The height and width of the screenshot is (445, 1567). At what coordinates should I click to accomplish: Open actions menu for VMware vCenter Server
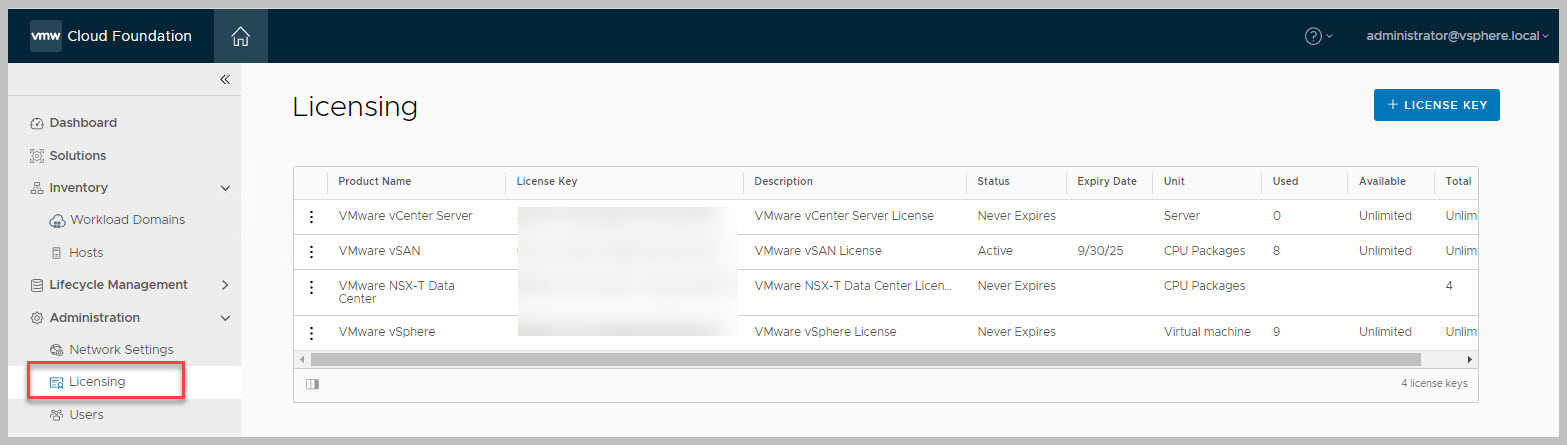click(311, 217)
